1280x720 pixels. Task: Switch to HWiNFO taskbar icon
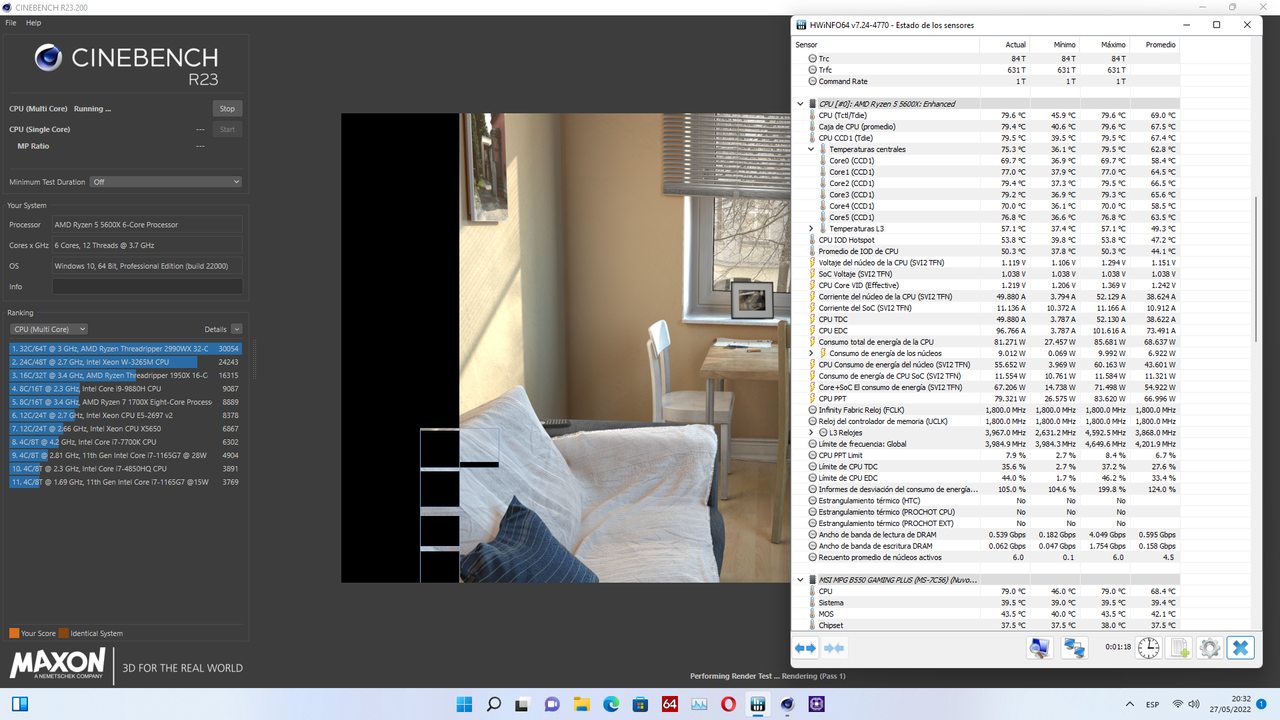[758, 704]
